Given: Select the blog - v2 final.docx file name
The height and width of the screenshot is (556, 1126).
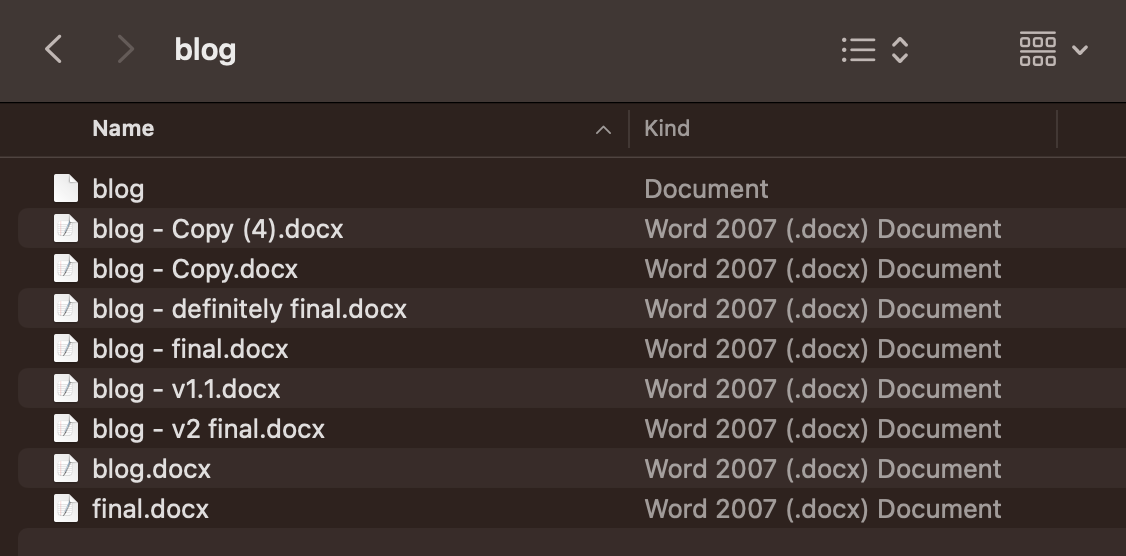Looking at the screenshot, I should click(208, 429).
